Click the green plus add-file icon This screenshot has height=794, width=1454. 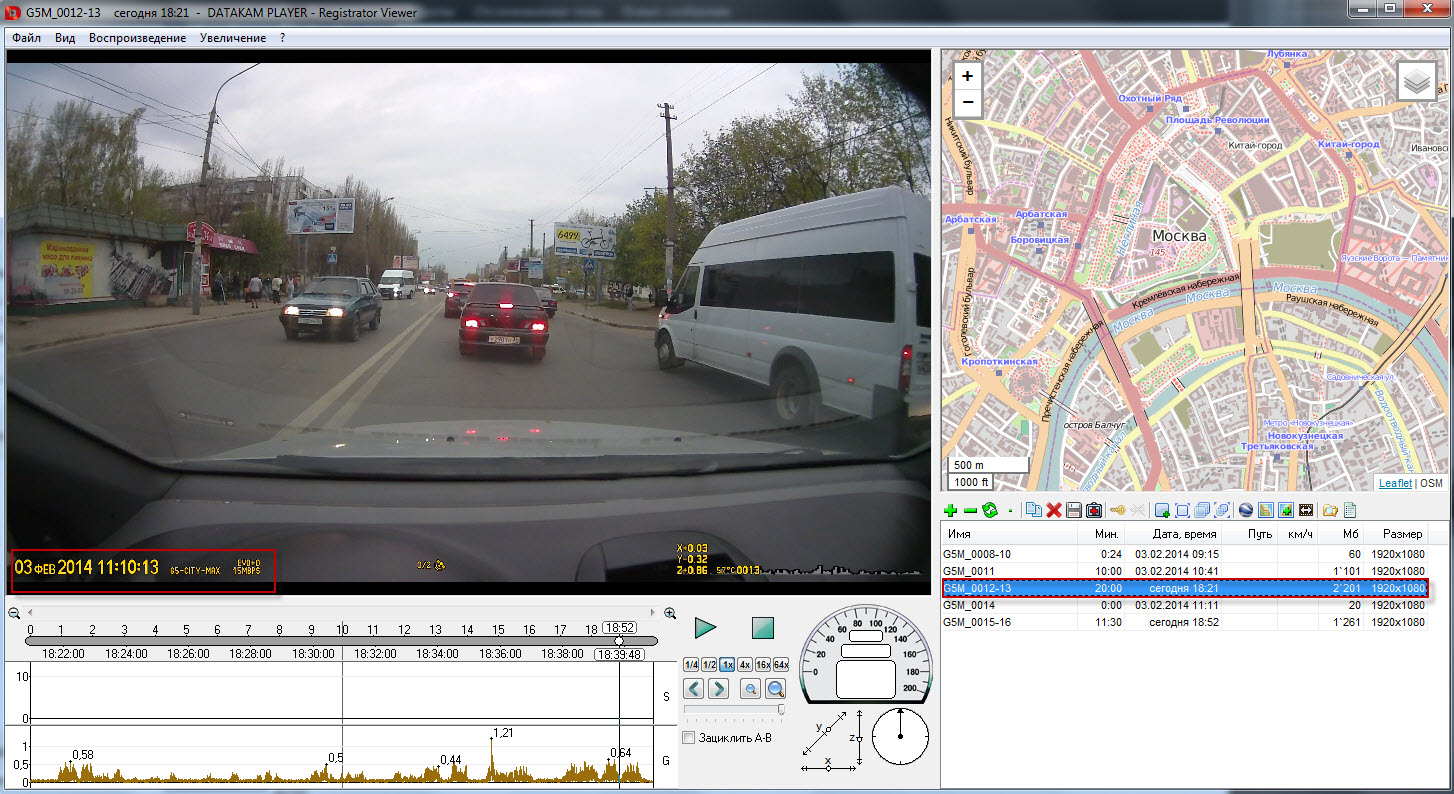pyautogui.click(x=950, y=511)
